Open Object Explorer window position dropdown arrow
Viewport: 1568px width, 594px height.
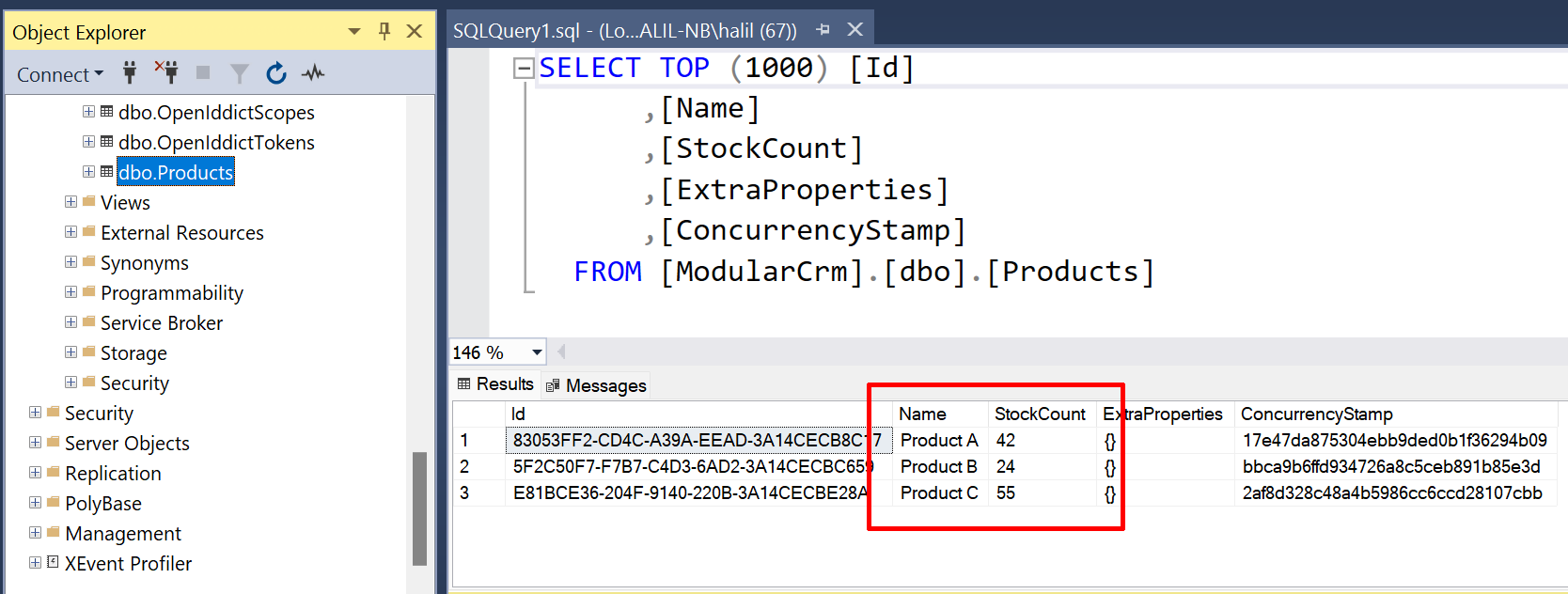click(354, 32)
